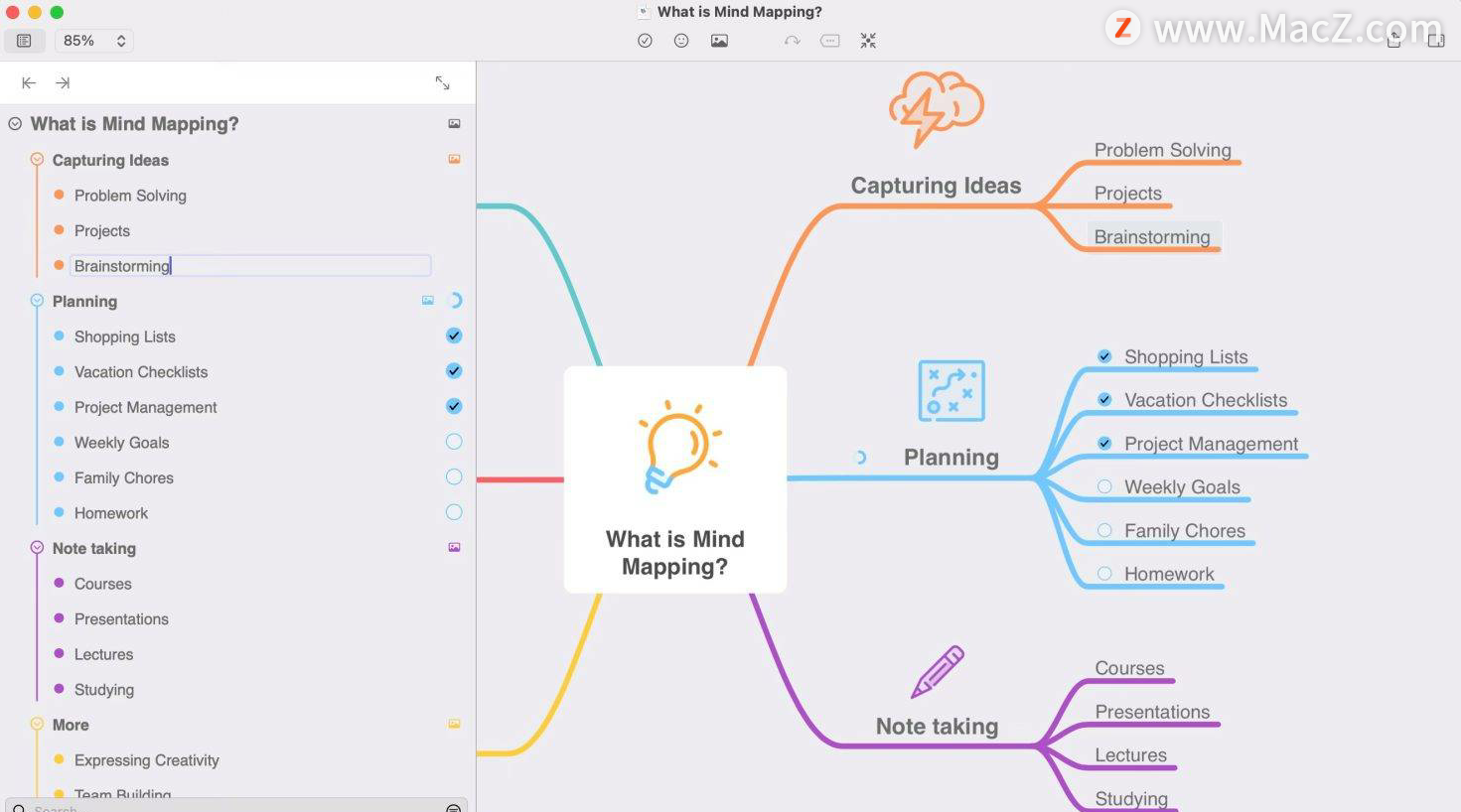Select Presentations row in outline
The height and width of the screenshot is (812, 1461).
[121, 618]
